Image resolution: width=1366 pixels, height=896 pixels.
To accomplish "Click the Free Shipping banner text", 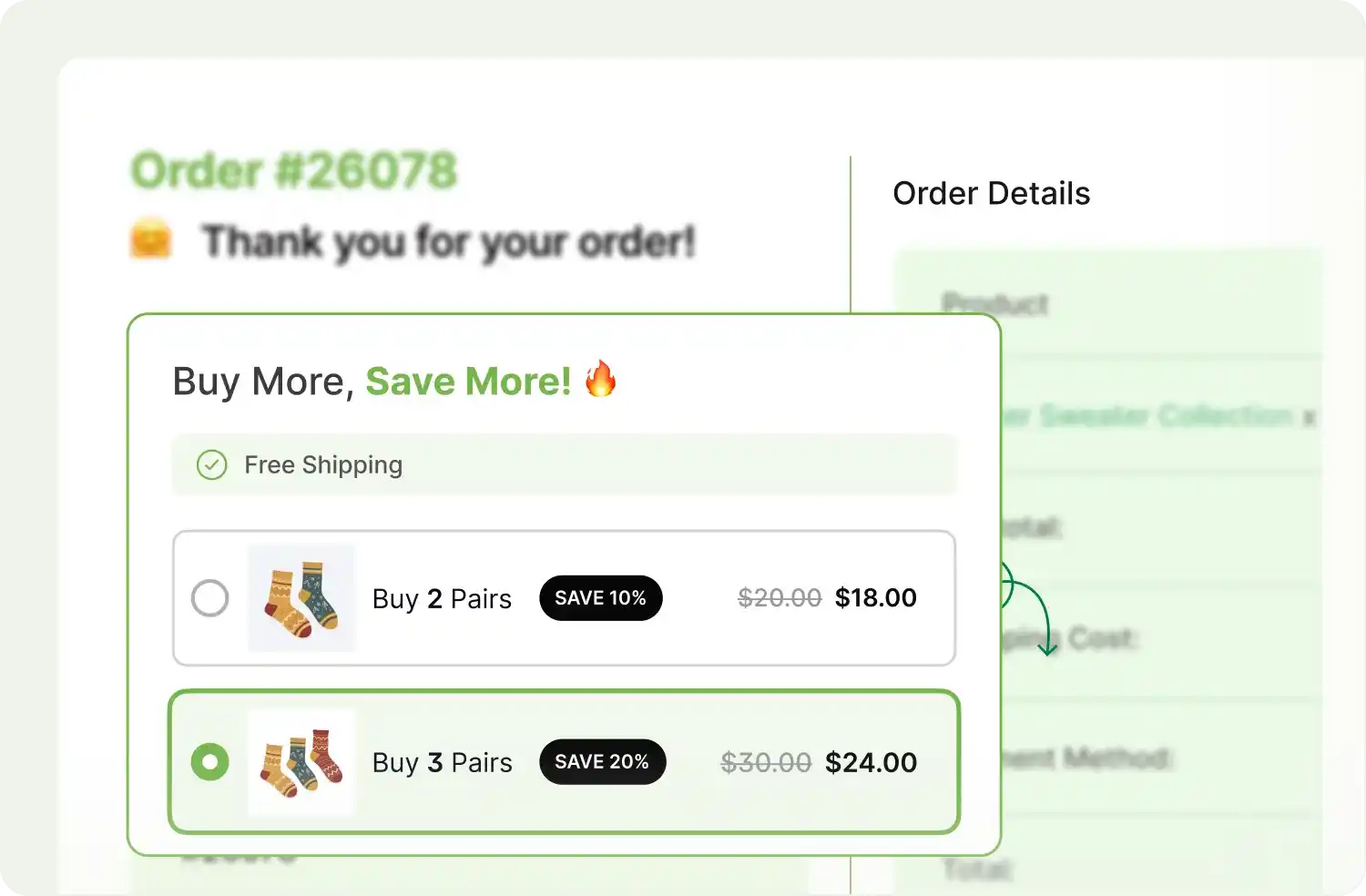I will (x=323, y=465).
